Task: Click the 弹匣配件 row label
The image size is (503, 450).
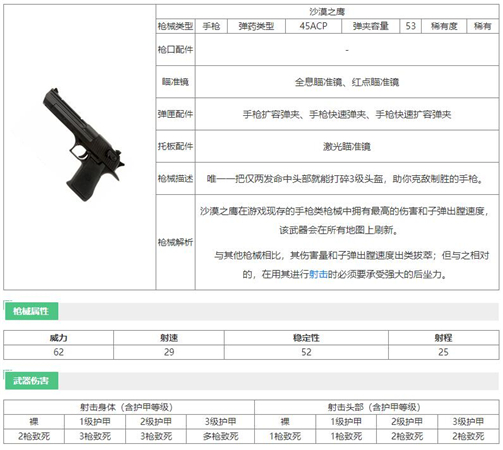Action: 175,114
